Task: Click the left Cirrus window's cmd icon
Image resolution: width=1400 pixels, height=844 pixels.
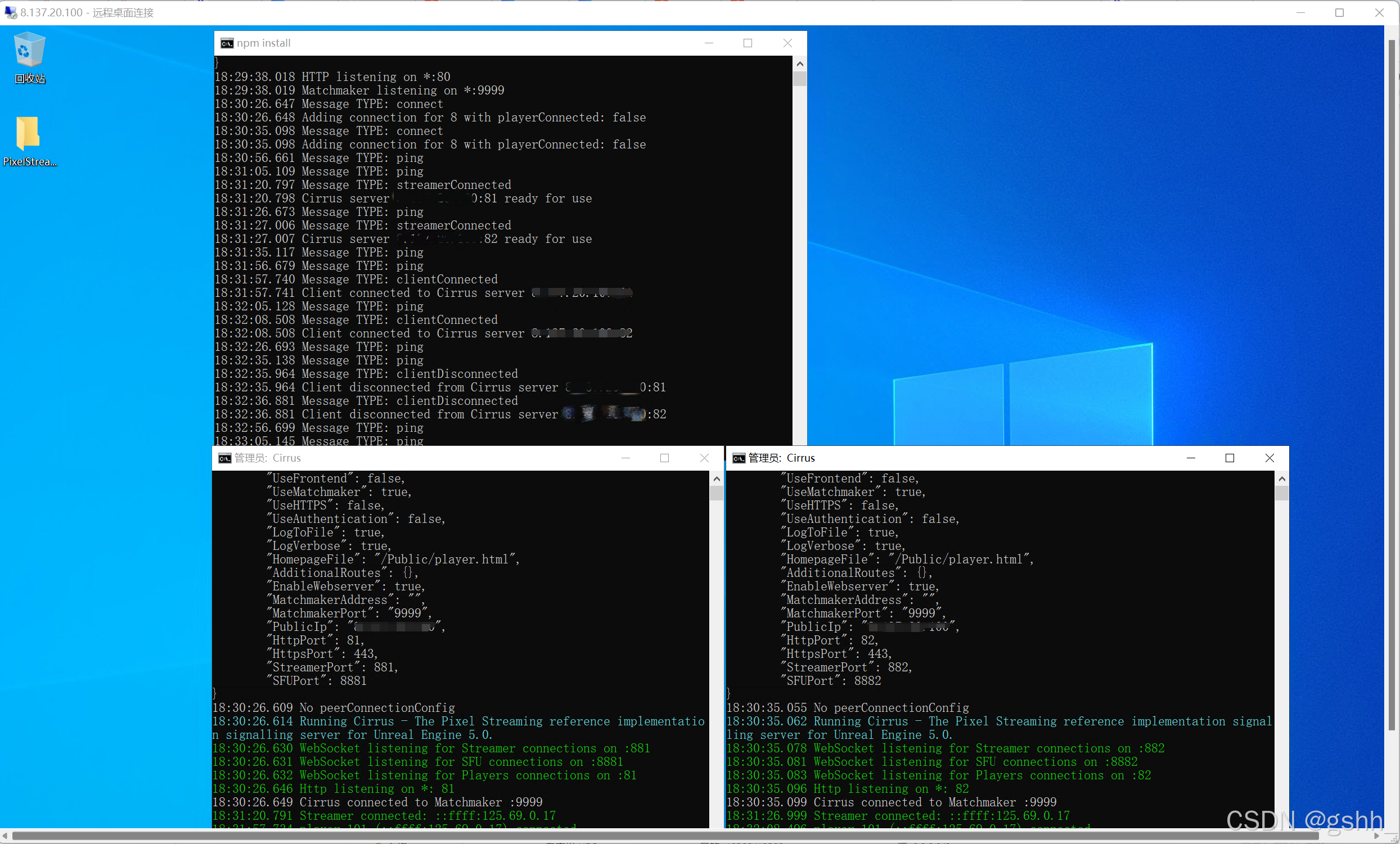Action: tap(224, 458)
